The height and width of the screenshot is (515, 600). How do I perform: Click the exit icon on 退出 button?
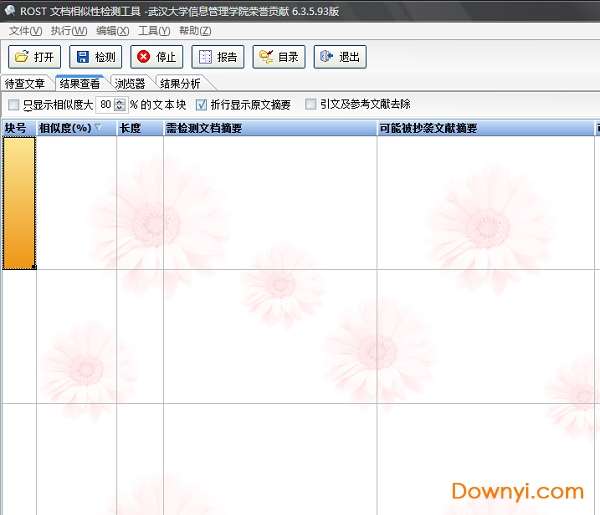pyautogui.click(x=326, y=57)
